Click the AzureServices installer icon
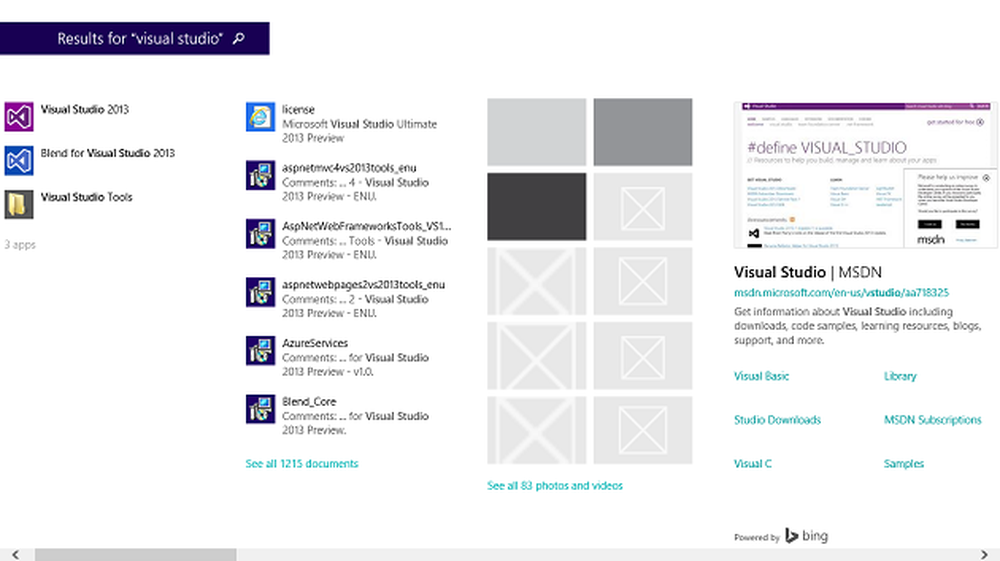The height and width of the screenshot is (561, 1000). pyautogui.click(x=260, y=351)
